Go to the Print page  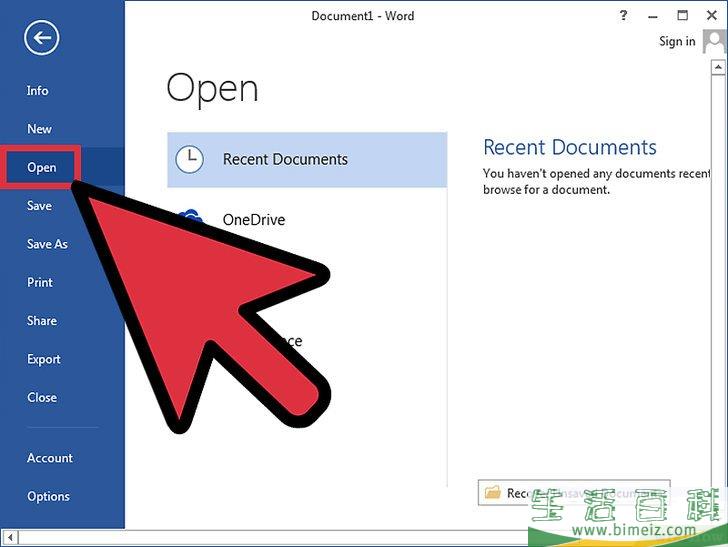(40, 282)
